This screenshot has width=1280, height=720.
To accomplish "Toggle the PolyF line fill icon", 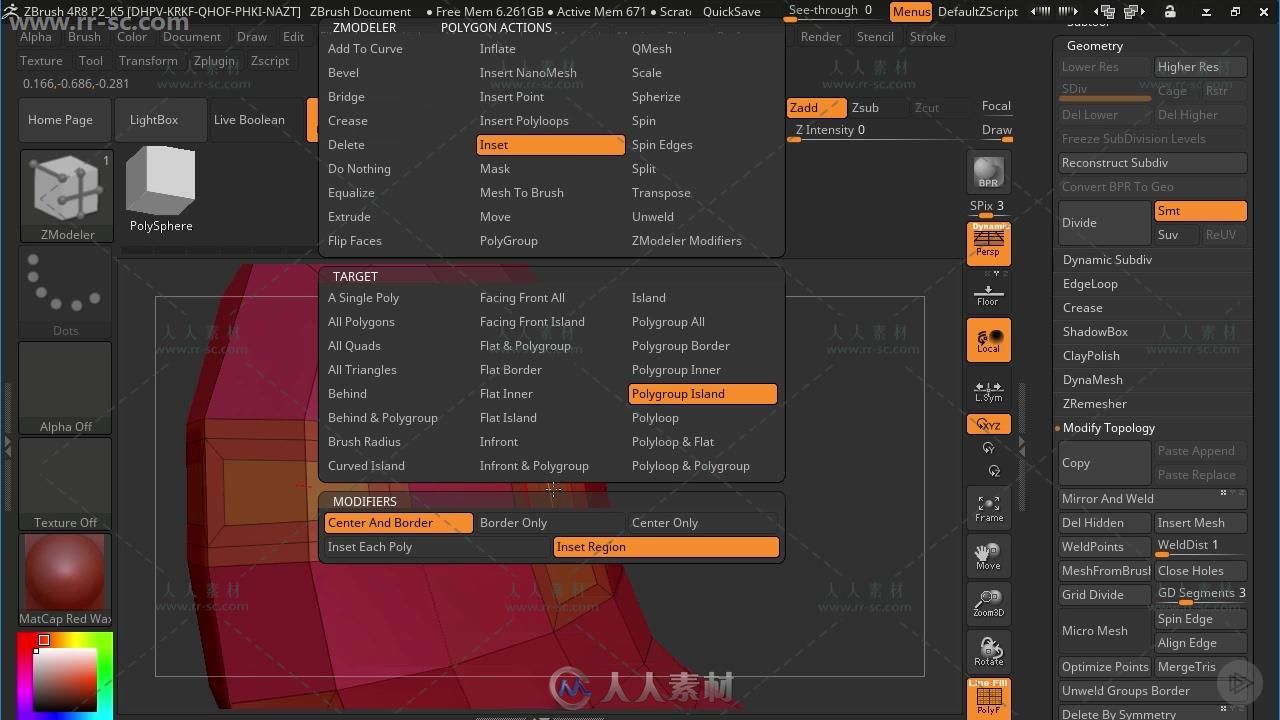I will [988, 697].
